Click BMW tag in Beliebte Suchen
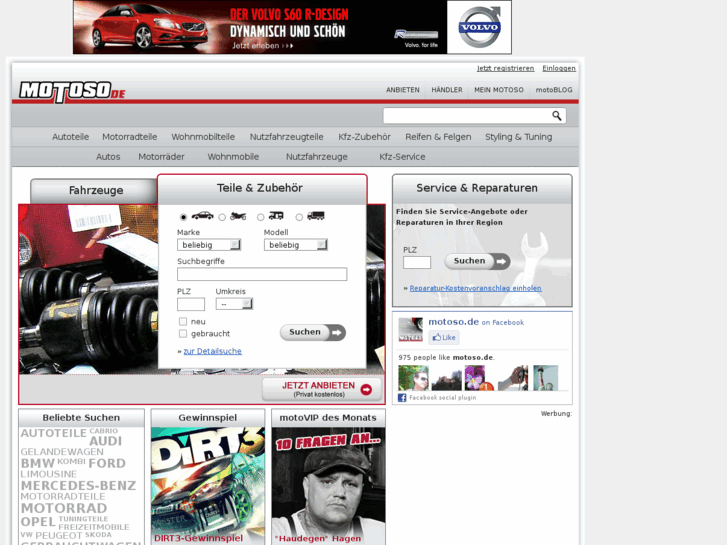Screen dimensions: 727x545 coord(38,463)
